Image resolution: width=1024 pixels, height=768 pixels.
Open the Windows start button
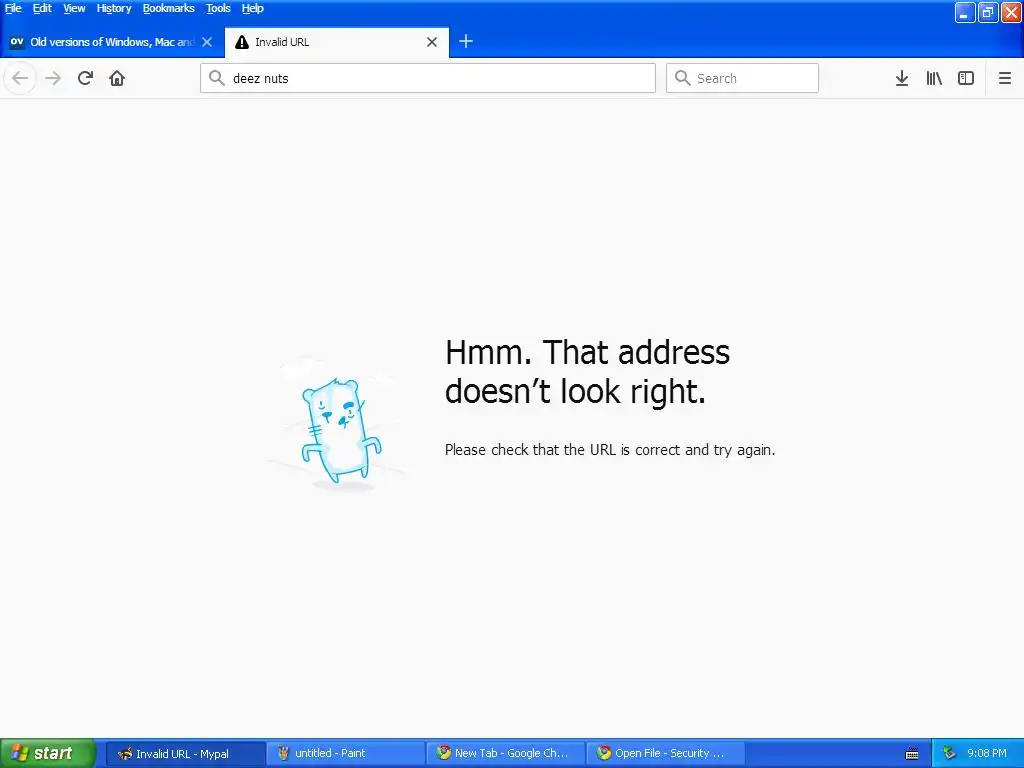tap(48, 753)
